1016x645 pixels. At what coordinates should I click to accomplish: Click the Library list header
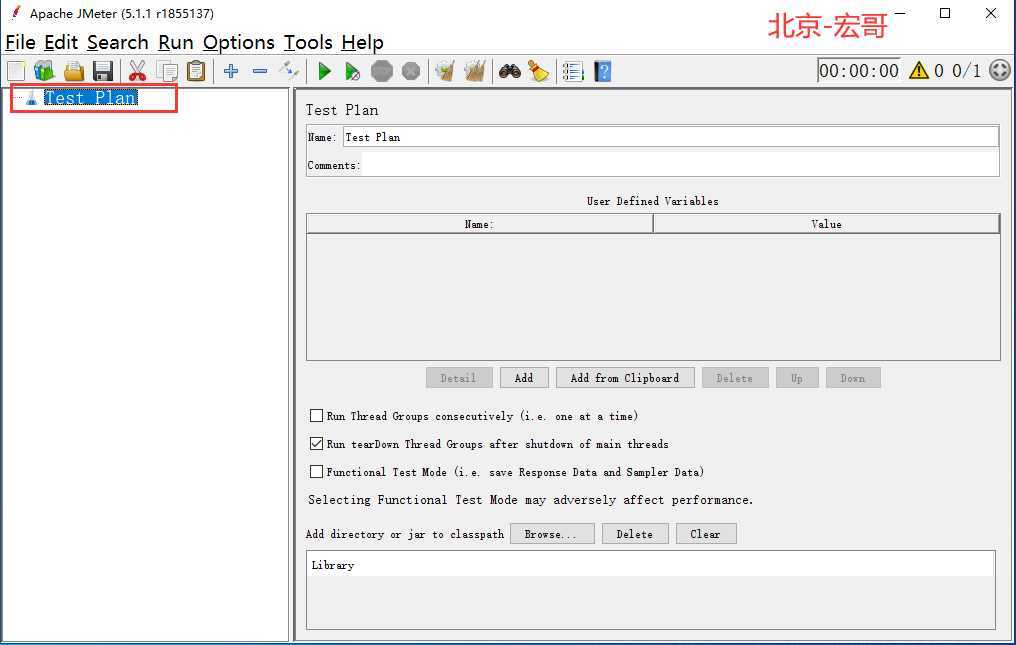[651, 565]
